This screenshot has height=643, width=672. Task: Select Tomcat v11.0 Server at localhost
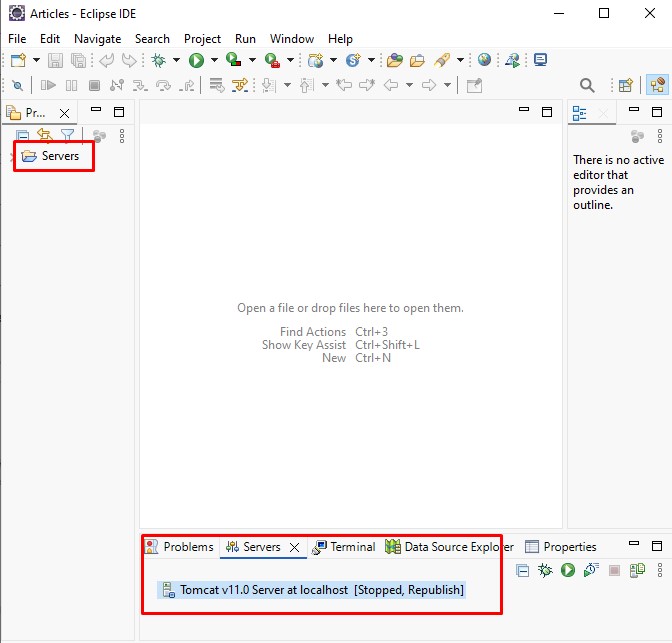312,590
